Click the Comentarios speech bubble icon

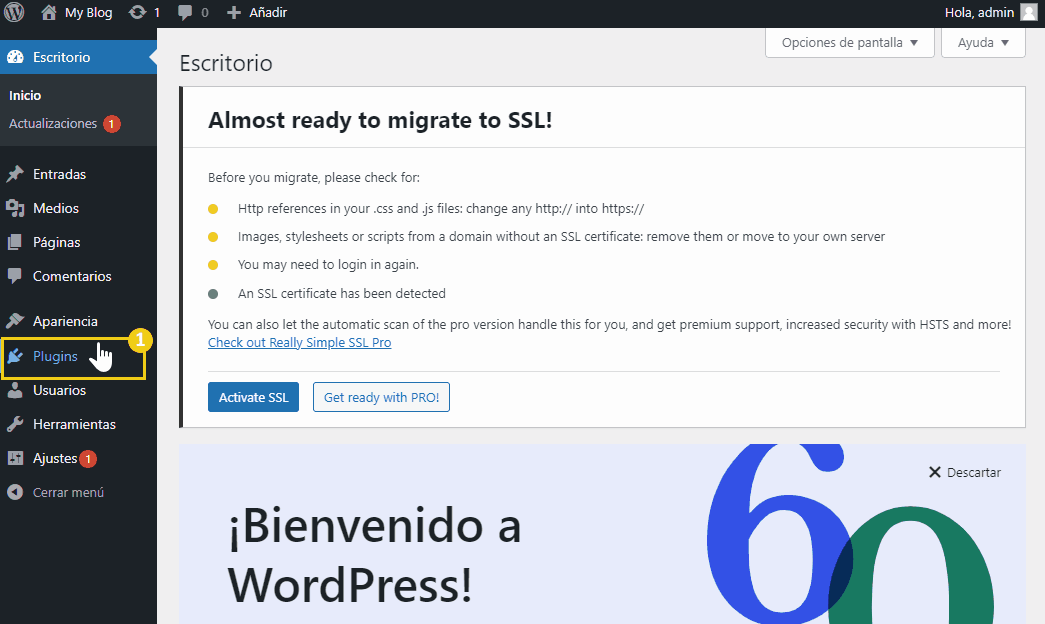click(15, 276)
